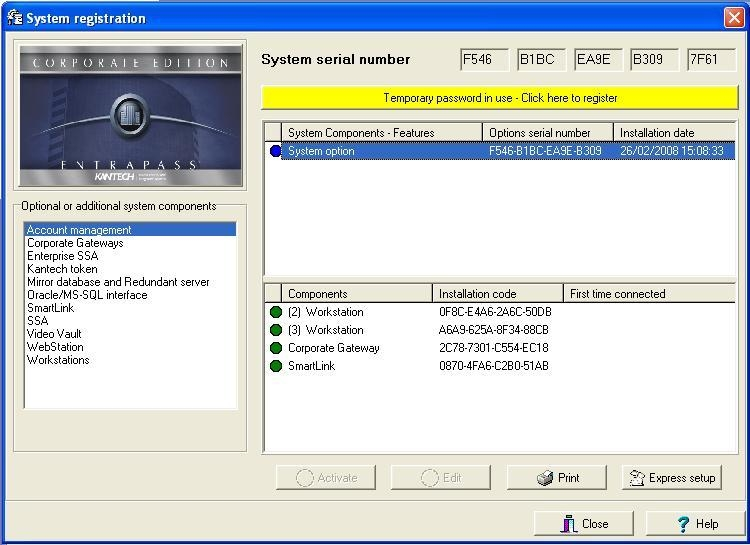
Task: Click the exit door icon on Close
Action: click(x=568, y=524)
